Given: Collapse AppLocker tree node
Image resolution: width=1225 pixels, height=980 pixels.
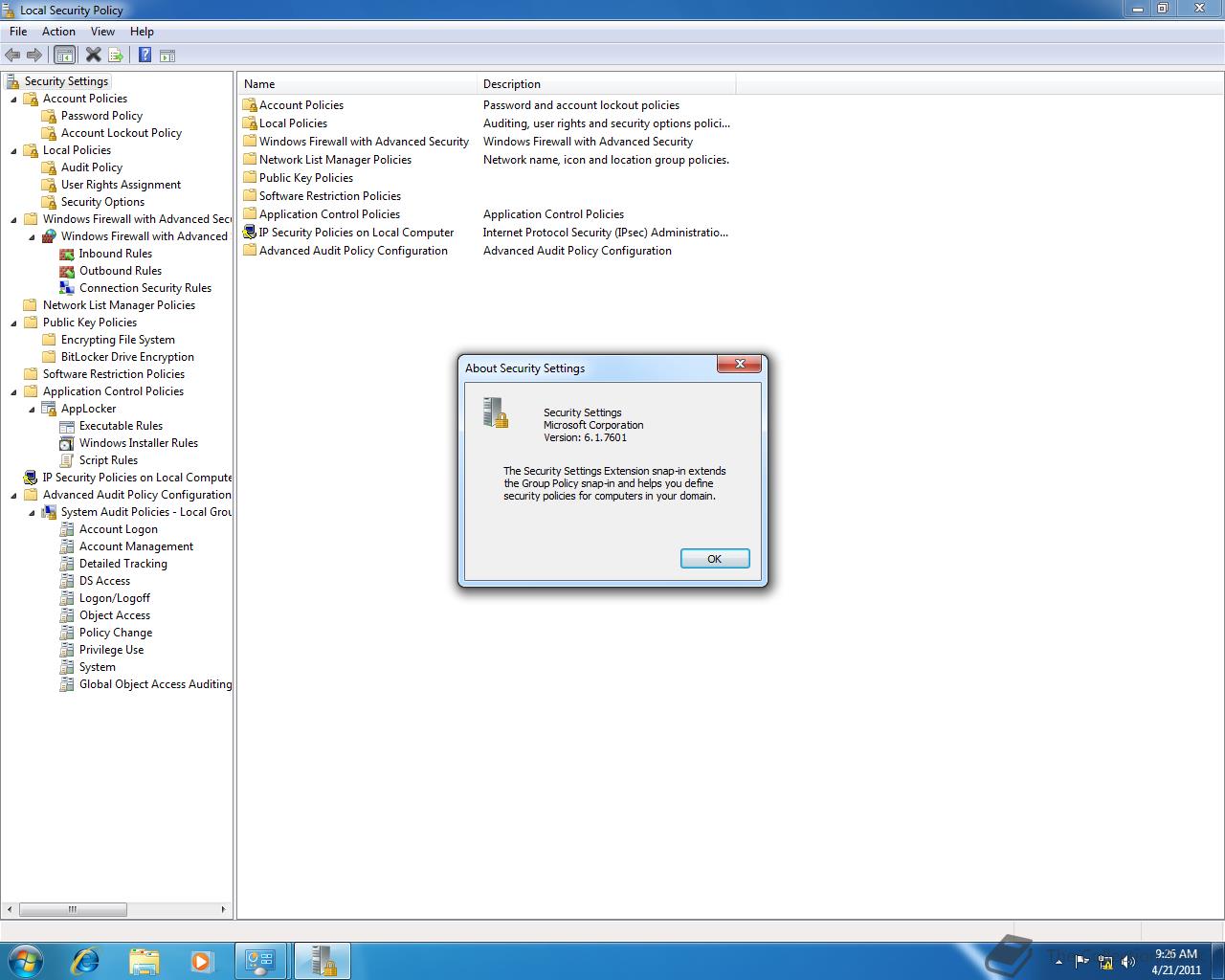Looking at the screenshot, I should (x=32, y=409).
